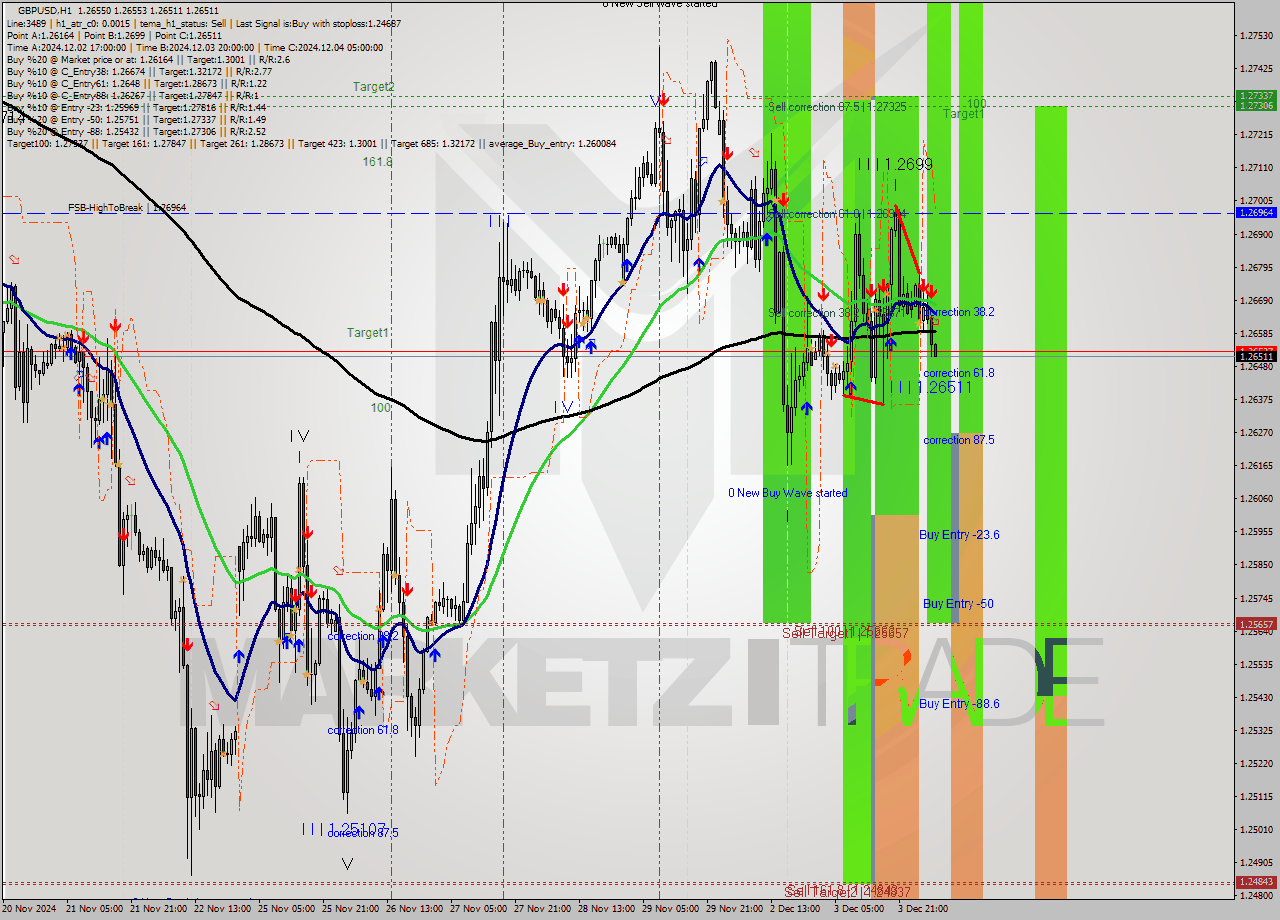Select the '27 Nov 21:00' time label

coord(543,909)
